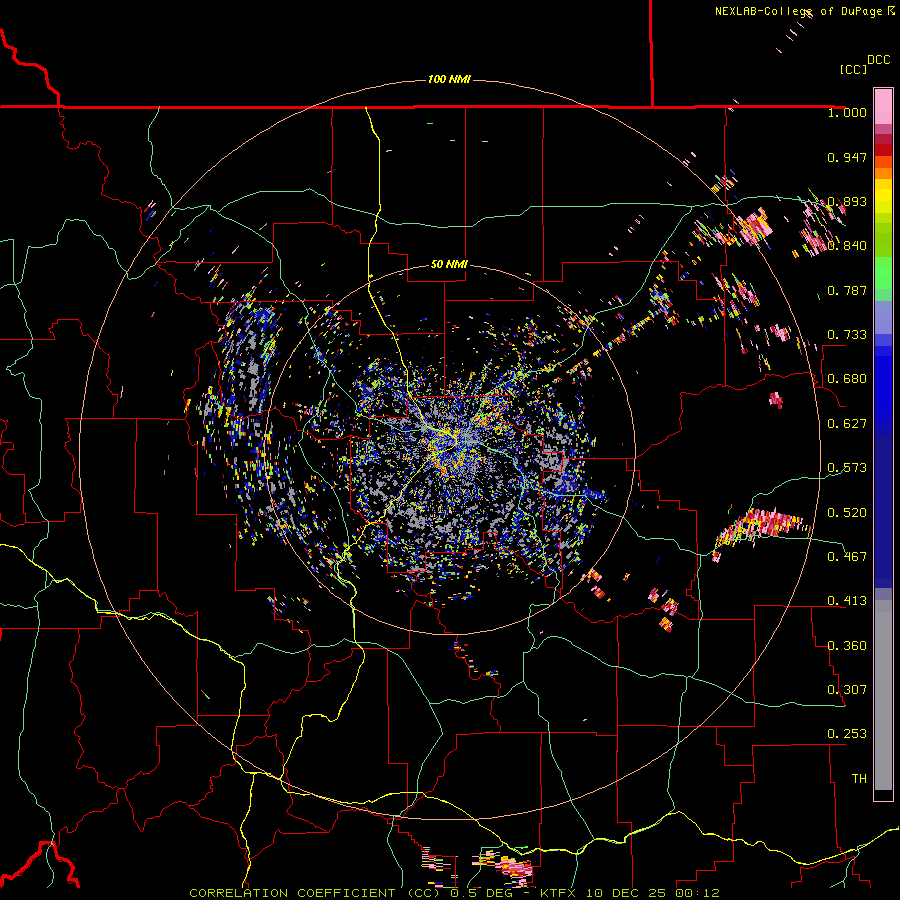
Task: Click the Correlation Coefficient caption at bottom
Action: pos(454,893)
